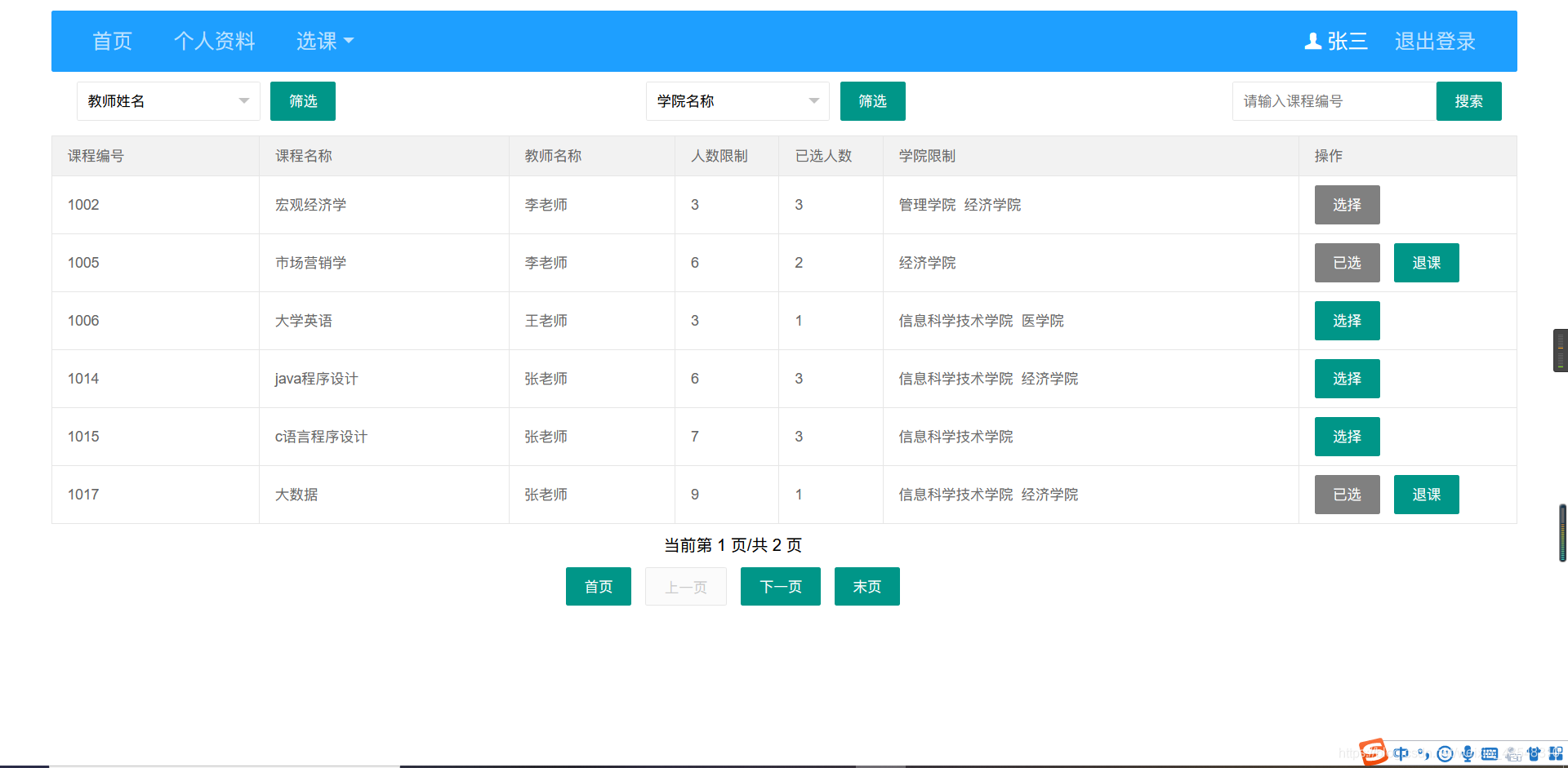Open the emoji picker on the Sogou toolbar
Image resolution: width=1568 pixels, height=768 pixels.
pyautogui.click(x=1445, y=753)
